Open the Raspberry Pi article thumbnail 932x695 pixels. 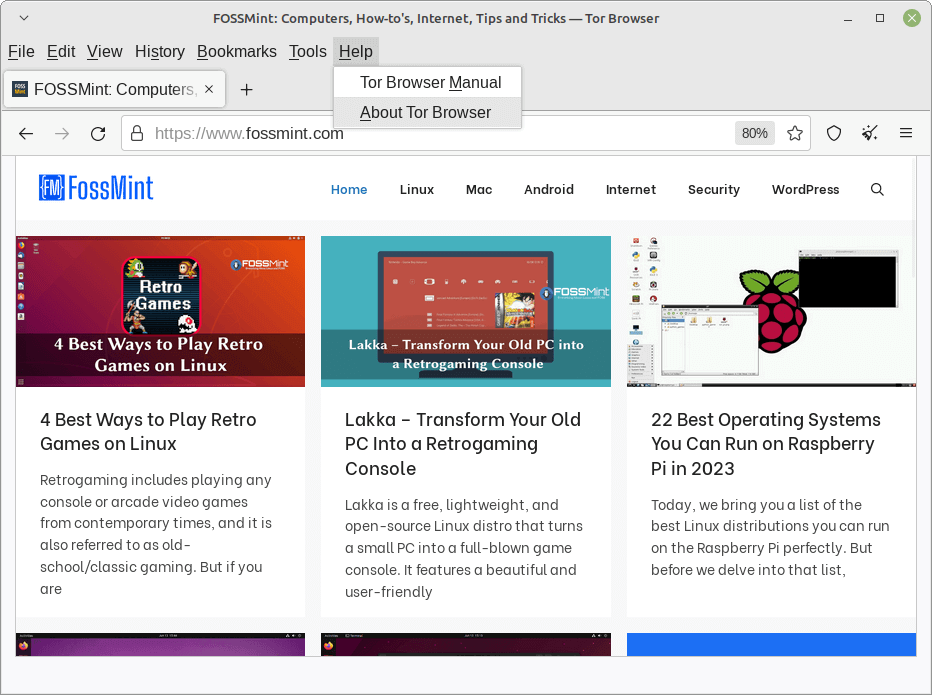(x=771, y=311)
